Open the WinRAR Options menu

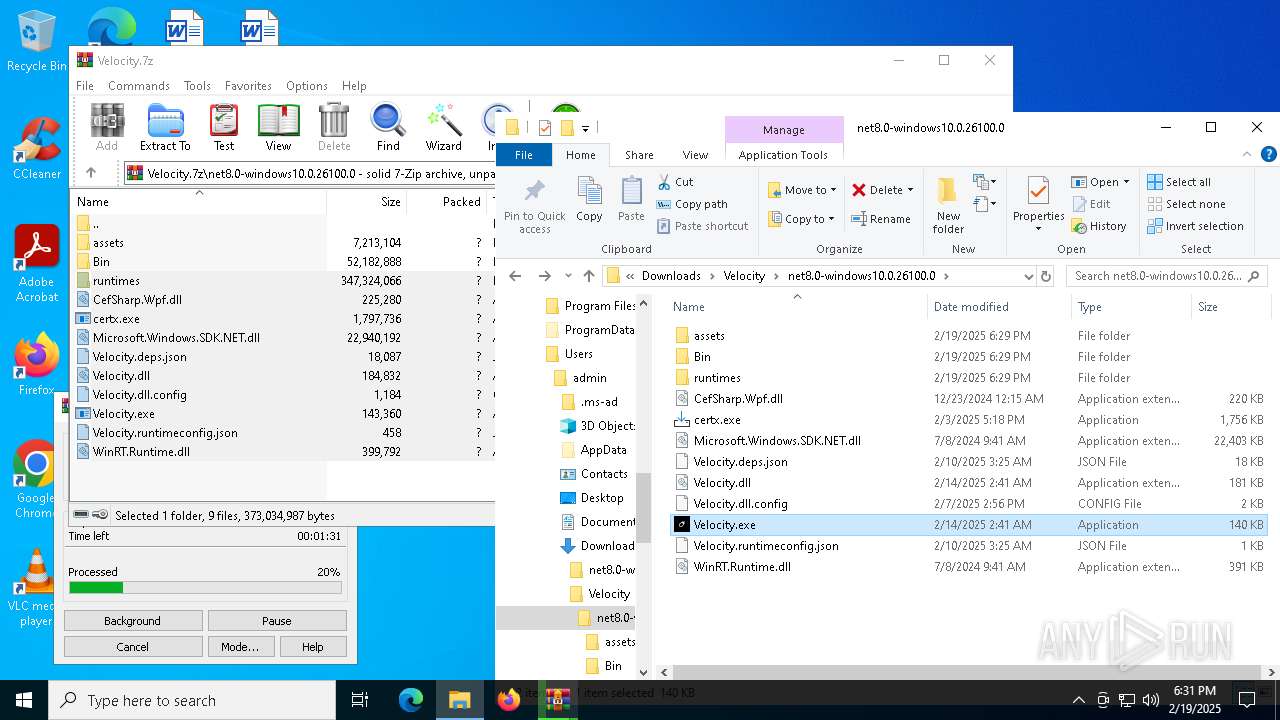307,86
